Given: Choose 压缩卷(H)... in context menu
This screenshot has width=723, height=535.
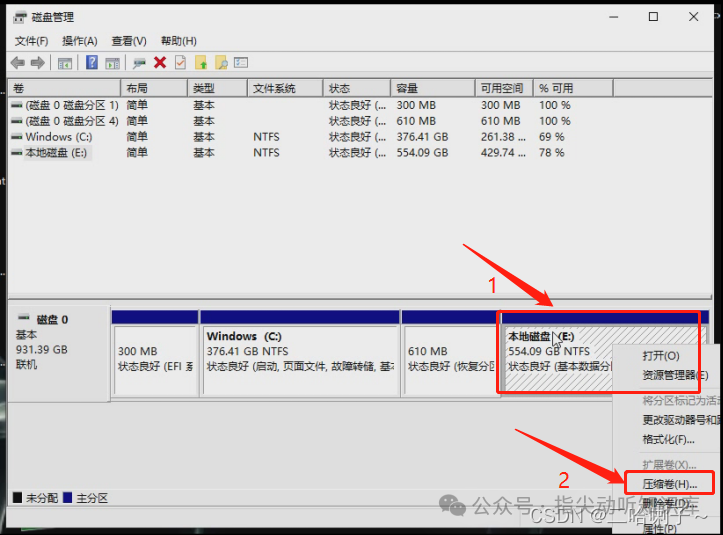Looking at the screenshot, I should point(670,484).
